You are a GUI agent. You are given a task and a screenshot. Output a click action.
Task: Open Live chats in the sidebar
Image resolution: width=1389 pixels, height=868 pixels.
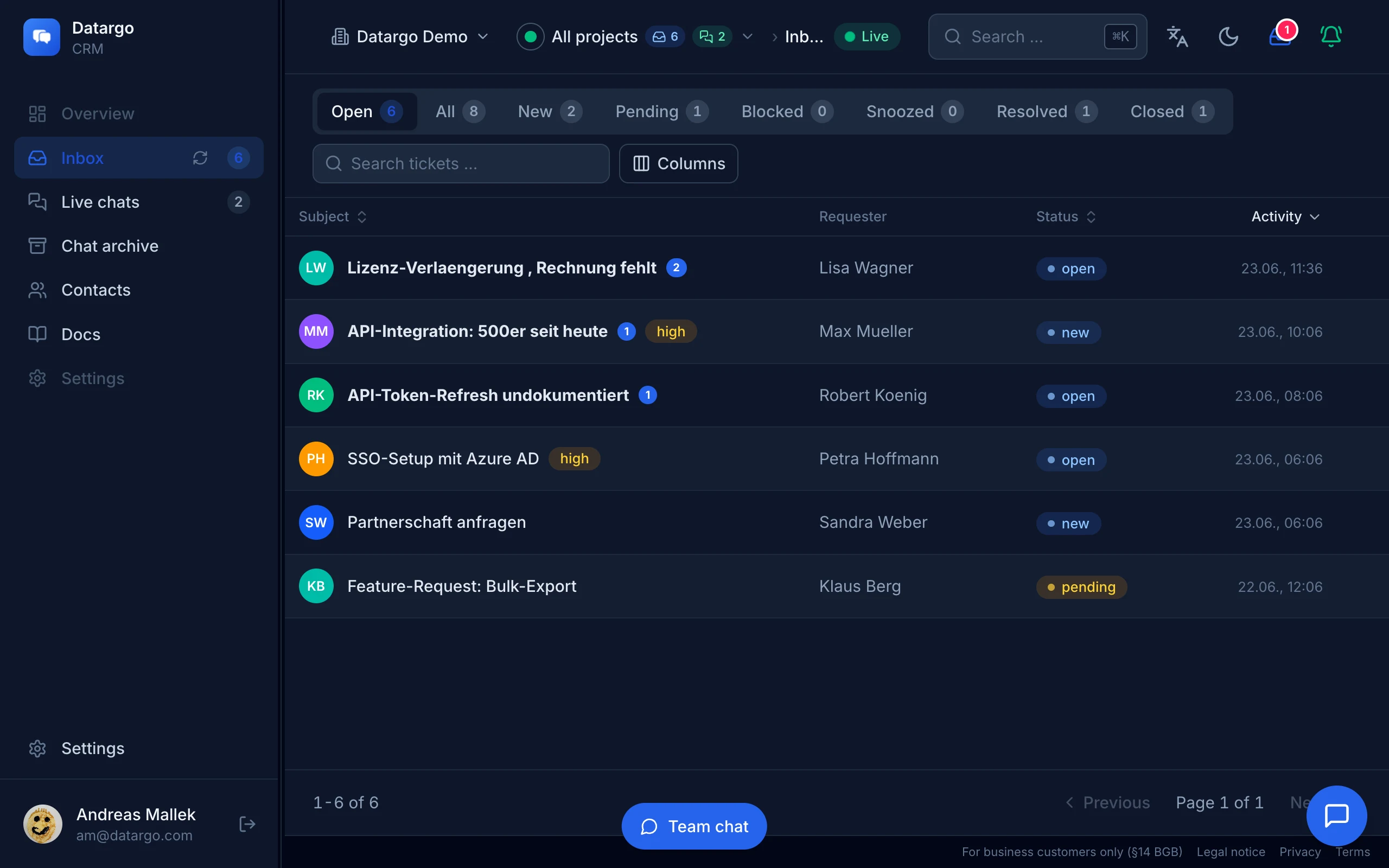(138, 202)
